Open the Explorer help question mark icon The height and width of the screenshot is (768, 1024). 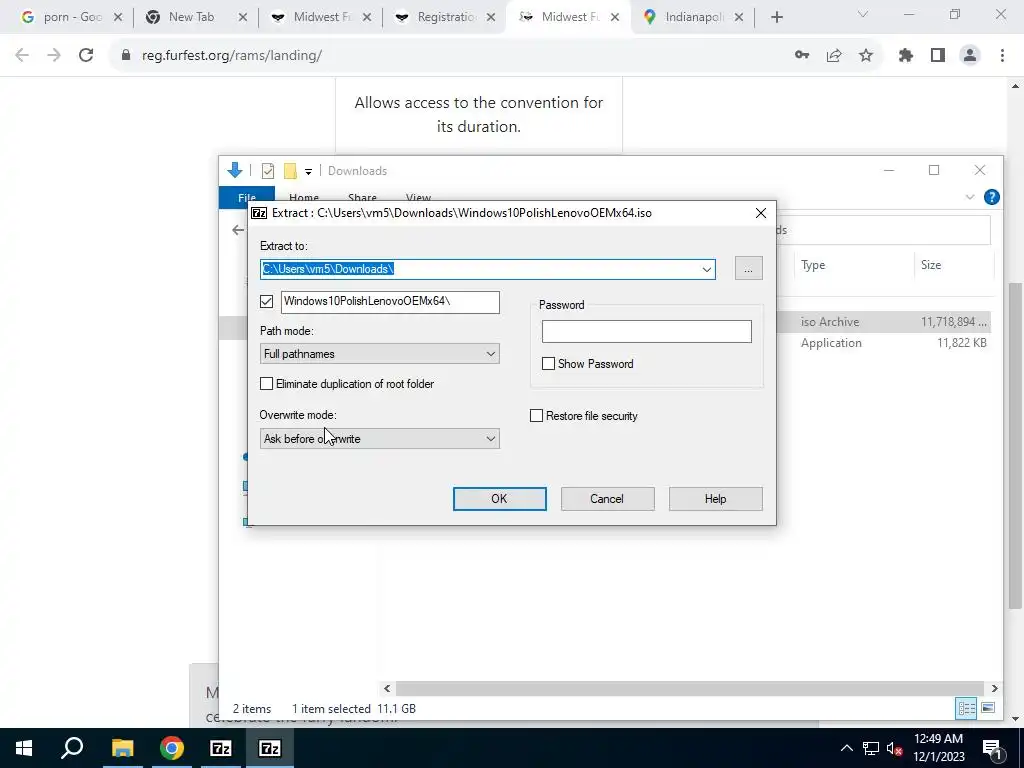coord(991,197)
